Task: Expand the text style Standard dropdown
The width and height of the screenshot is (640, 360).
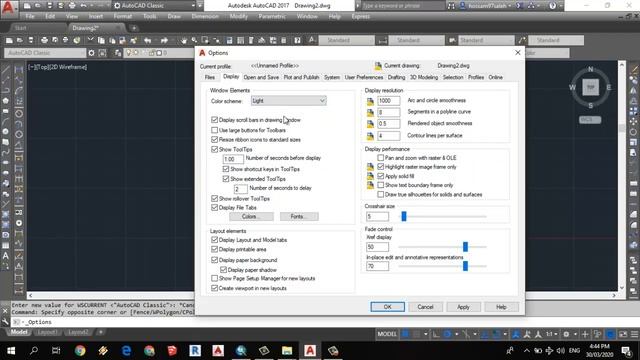Action: coord(346,40)
